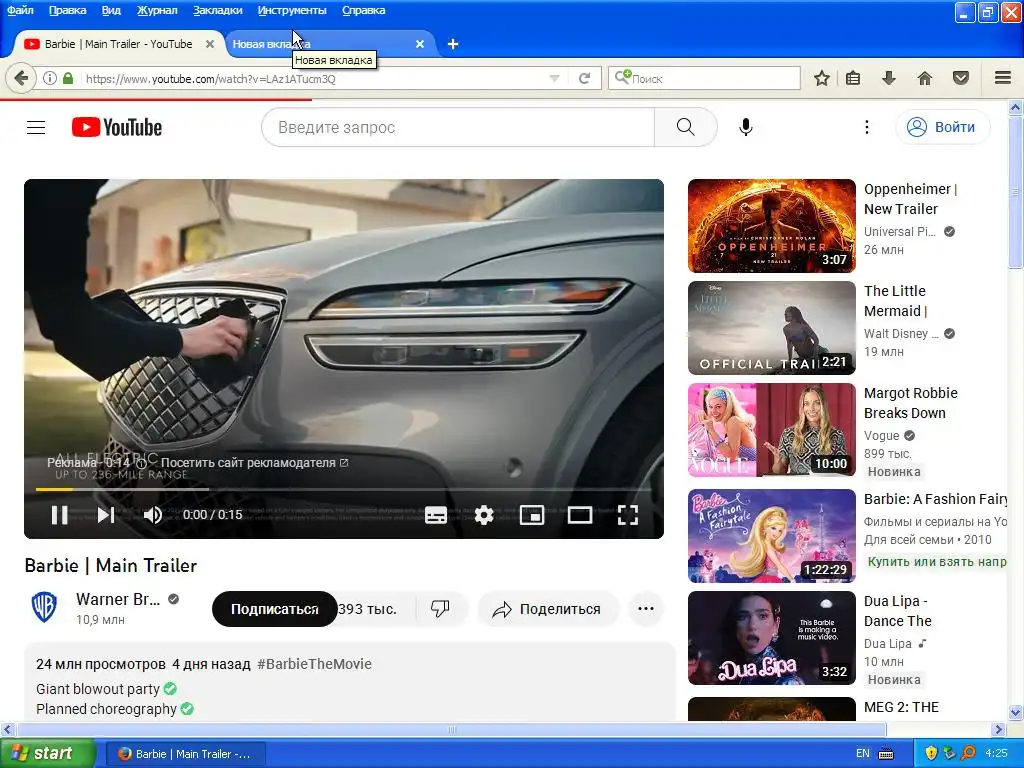
Task: Open the Windows start menu
Action: pyautogui.click(x=46, y=754)
